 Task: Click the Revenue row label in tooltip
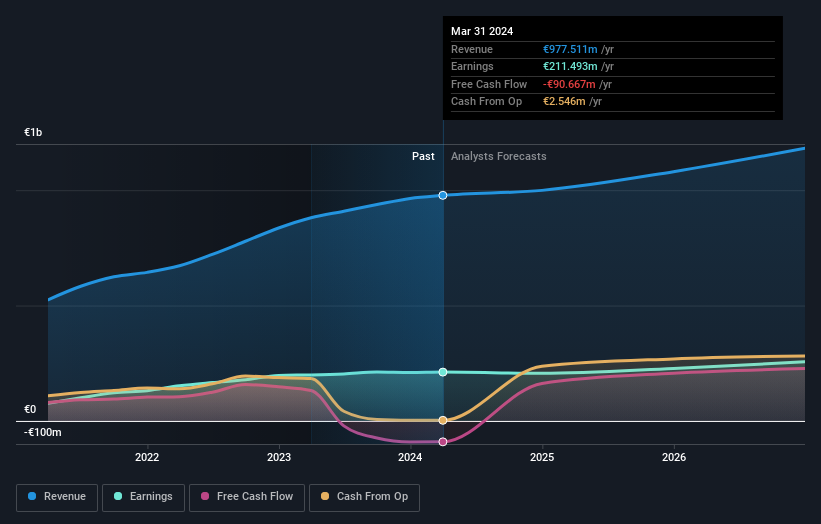472,49
